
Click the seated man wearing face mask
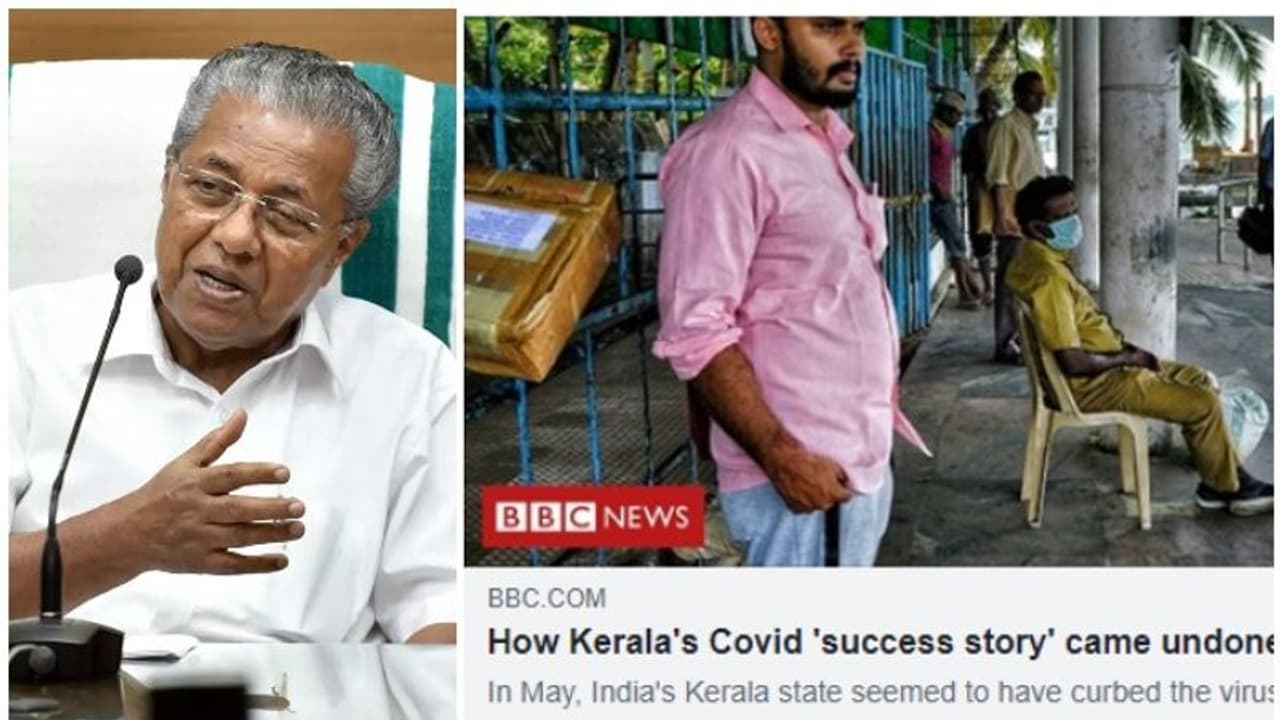(x=1120, y=340)
